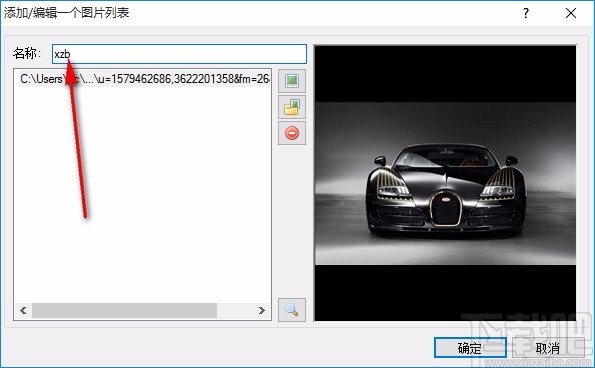This screenshot has width=595, height=368.
Task: Click the add image folder icon button
Action: pos(292,107)
